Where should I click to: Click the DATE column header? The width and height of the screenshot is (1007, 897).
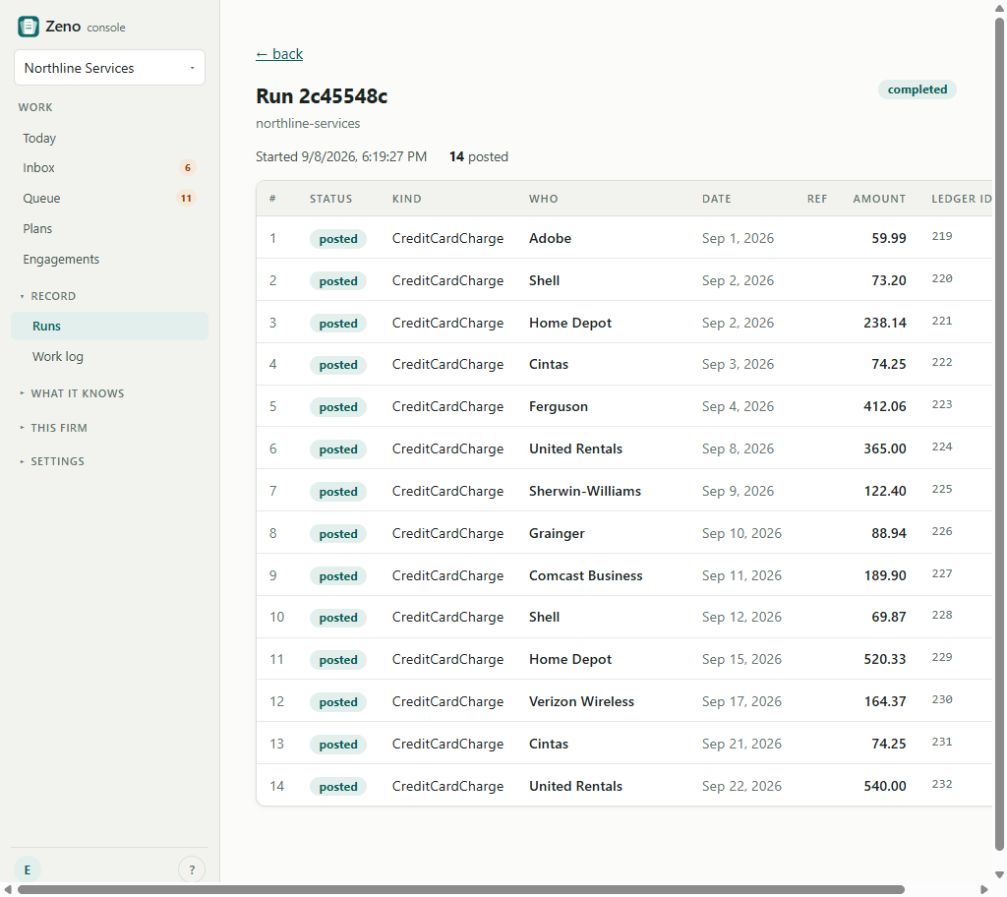(716, 199)
